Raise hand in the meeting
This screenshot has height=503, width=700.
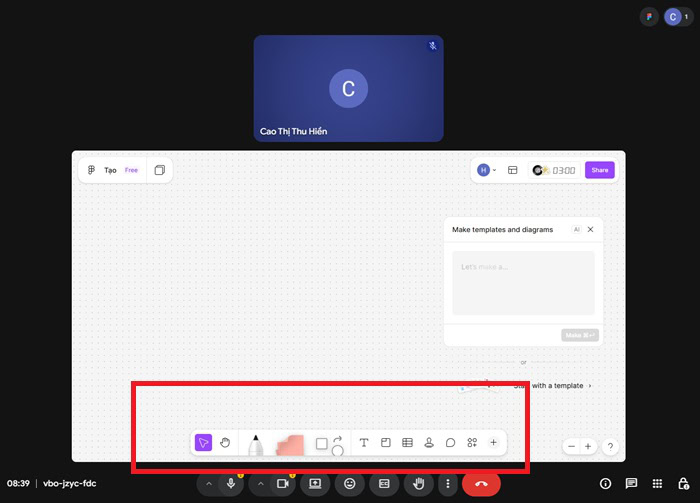pyautogui.click(x=419, y=483)
